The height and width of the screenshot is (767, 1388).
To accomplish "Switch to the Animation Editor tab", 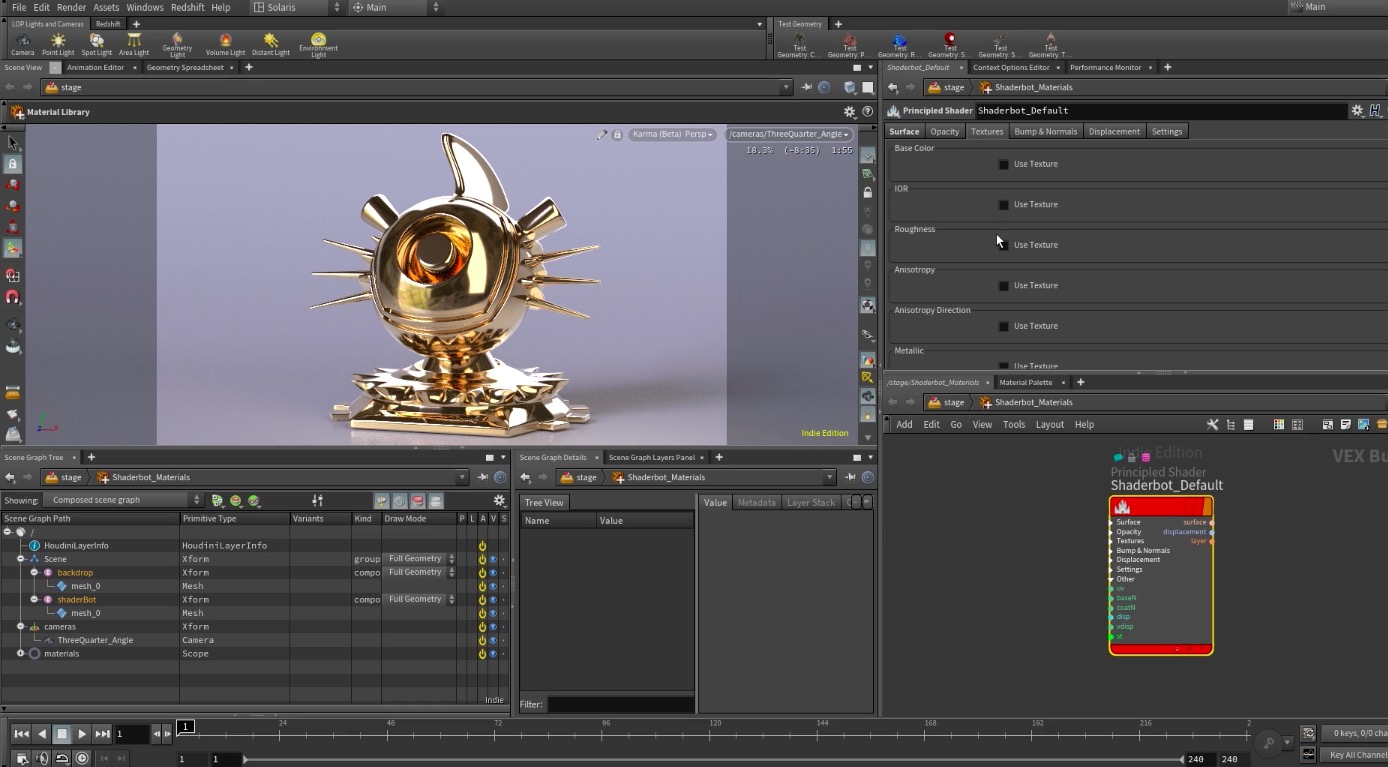I will [96, 68].
